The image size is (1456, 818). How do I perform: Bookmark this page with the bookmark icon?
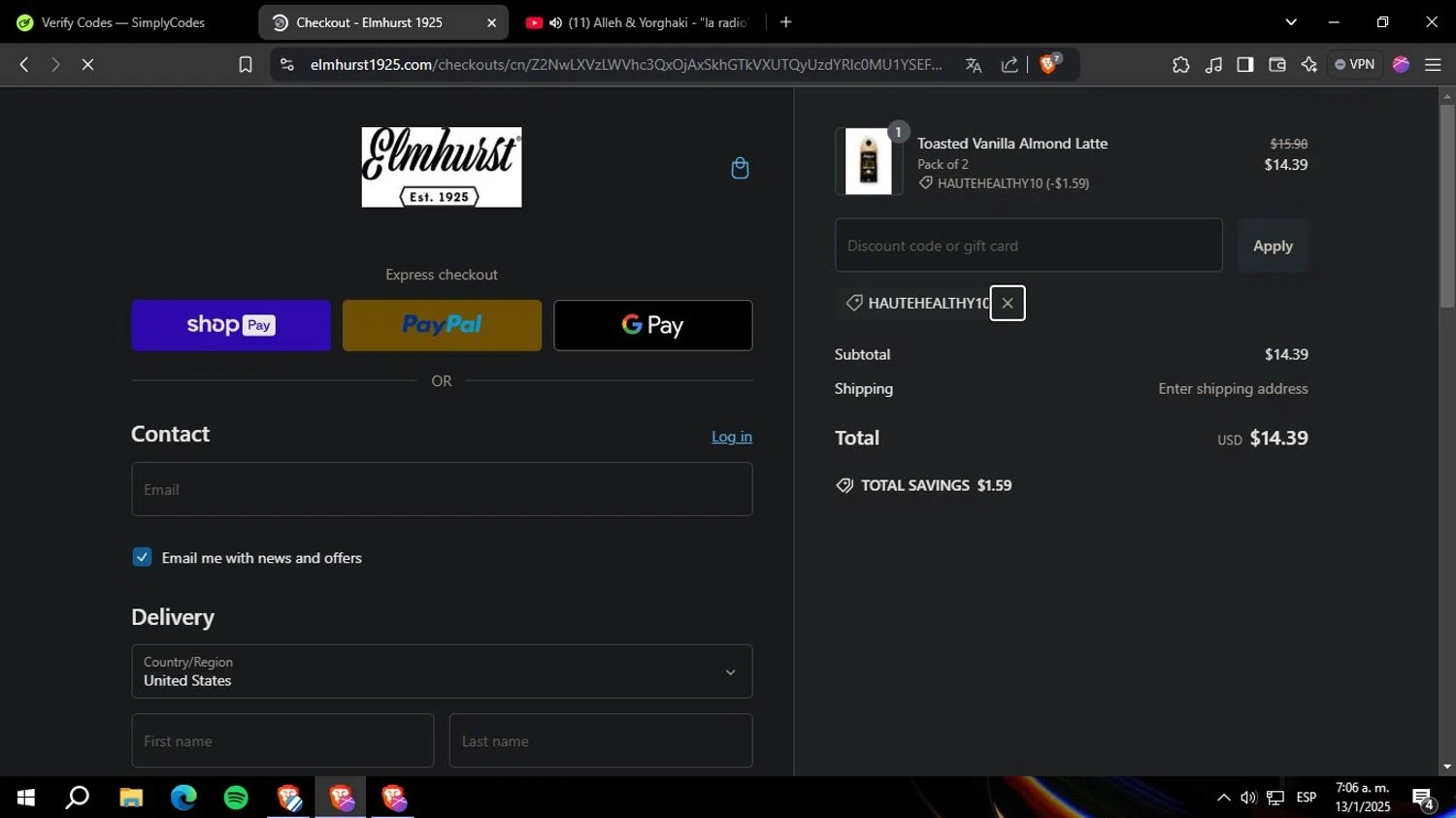246,65
